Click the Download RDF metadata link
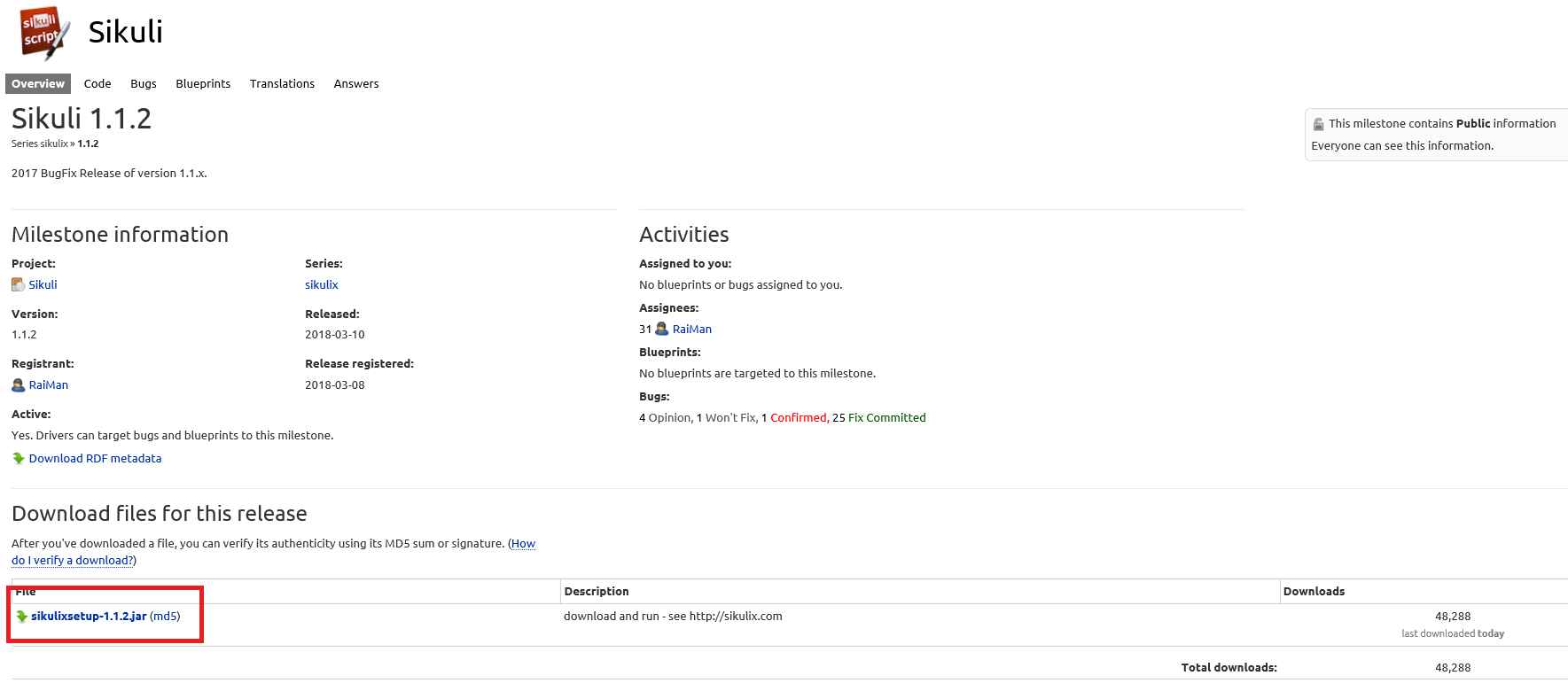 pyautogui.click(x=95, y=459)
